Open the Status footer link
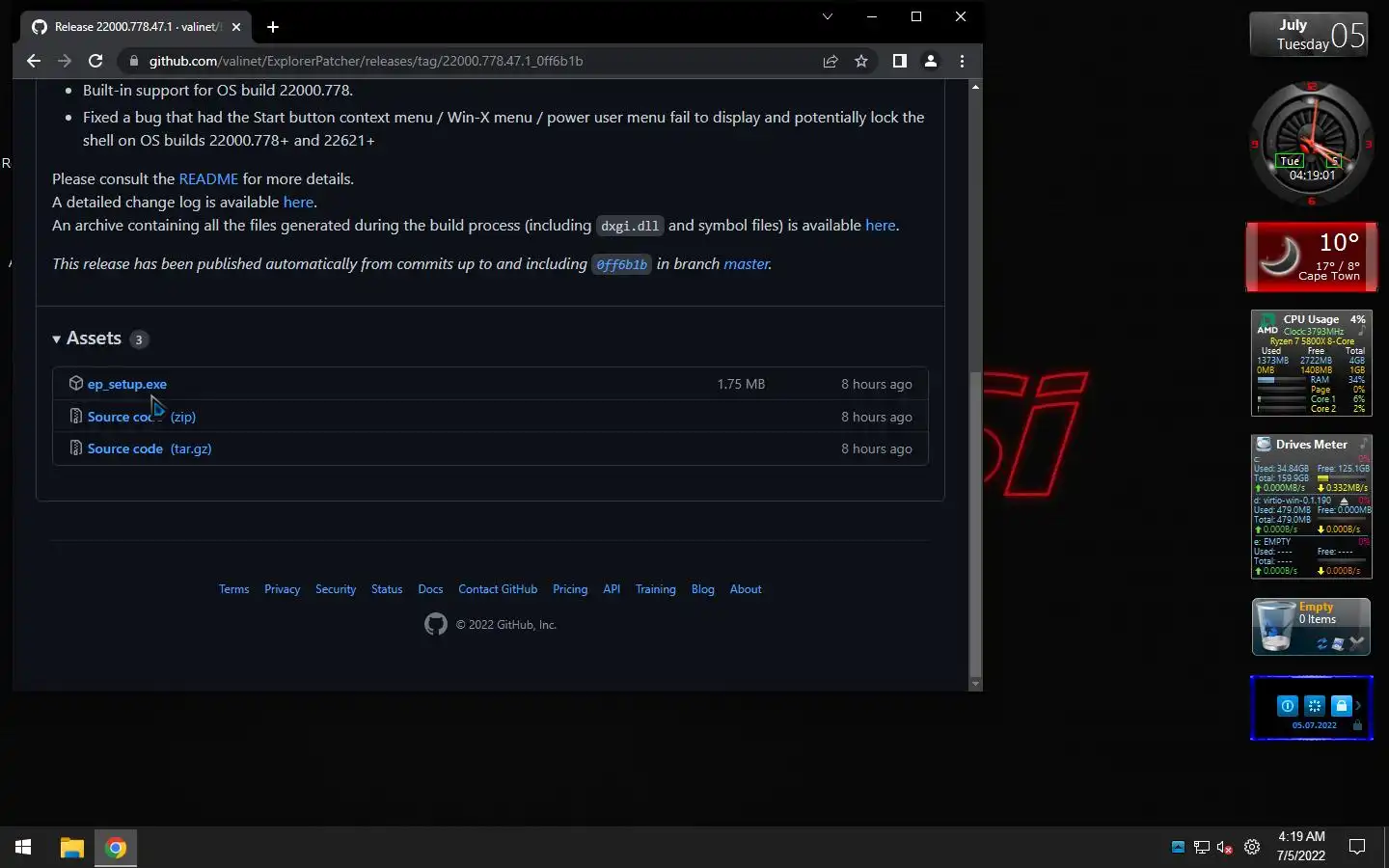The height and width of the screenshot is (868, 1389). point(387,589)
